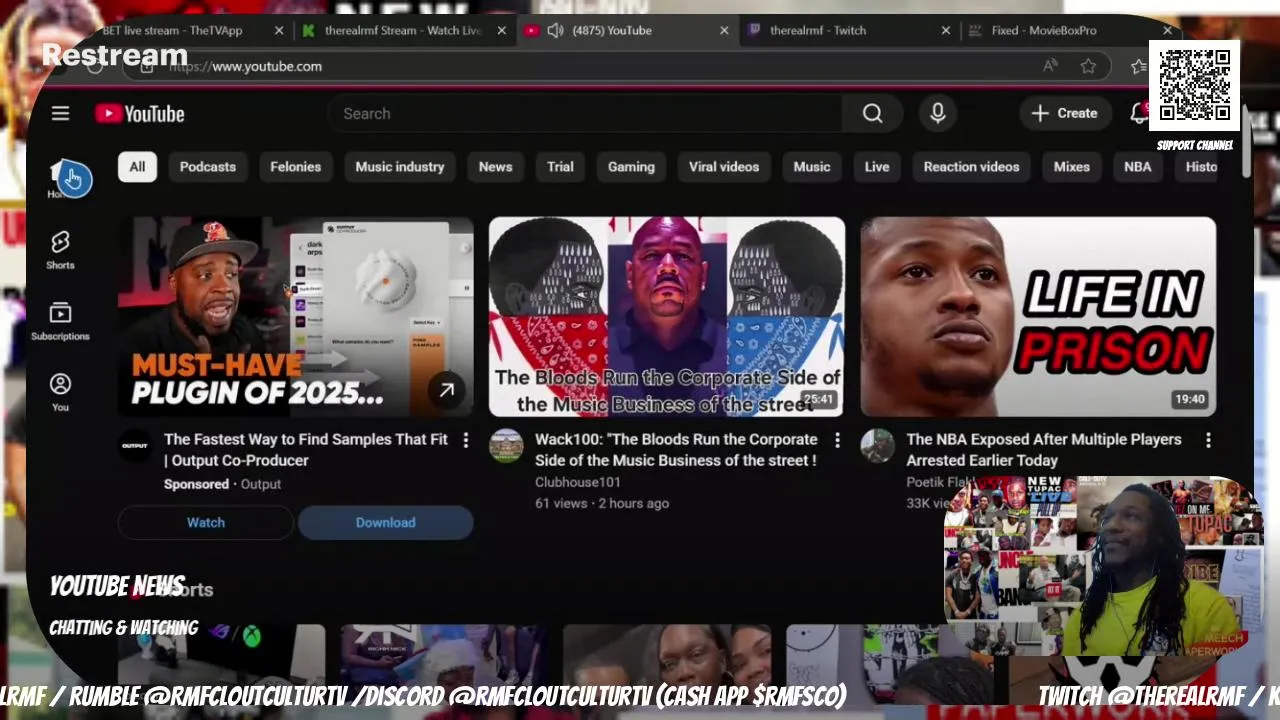Click the YouTube search input field
This screenshot has width=1280, height=720.
[585, 114]
